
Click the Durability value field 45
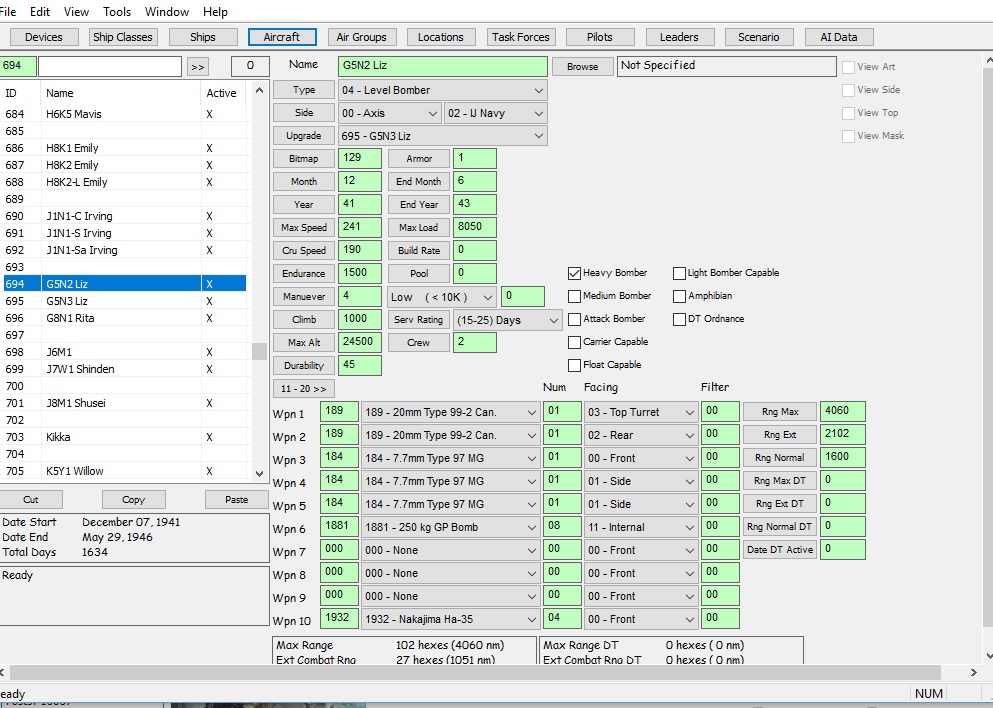coord(360,365)
